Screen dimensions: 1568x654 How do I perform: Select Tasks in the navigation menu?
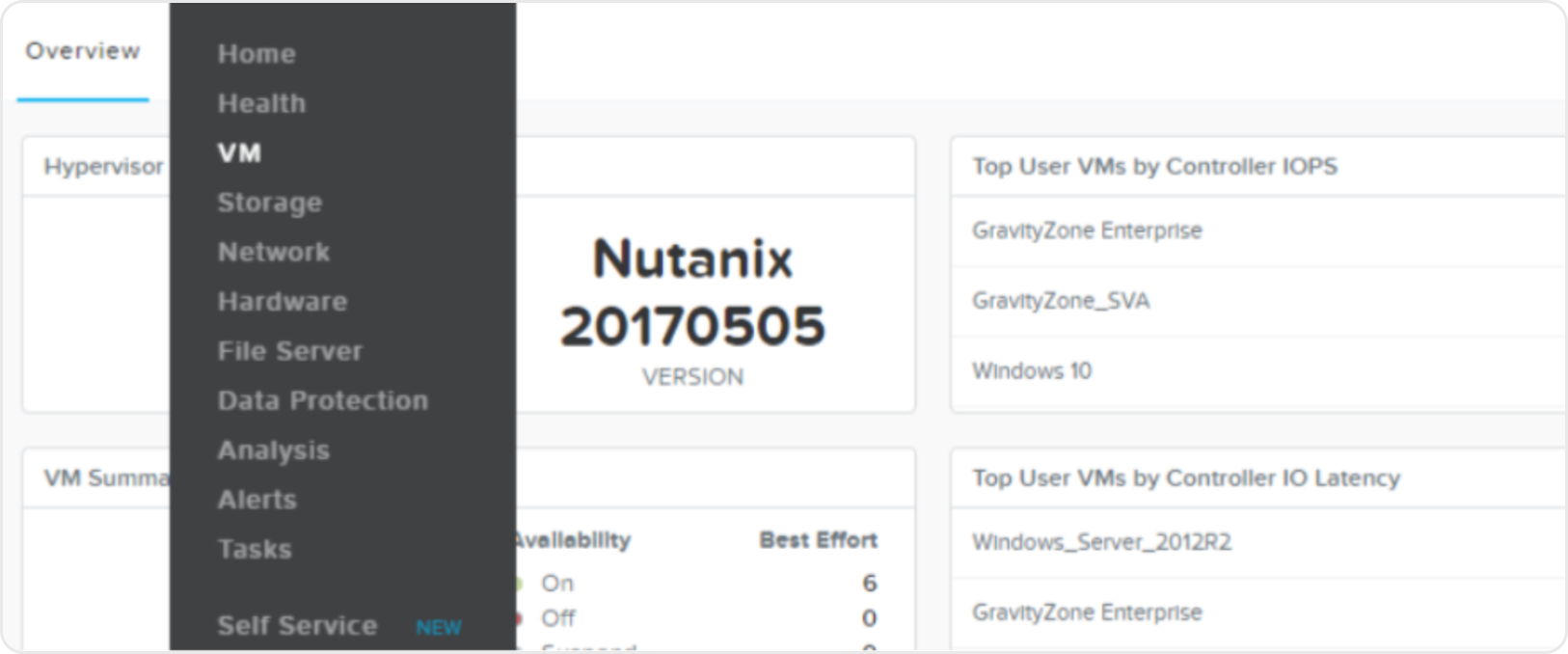pyautogui.click(x=255, y=549)
